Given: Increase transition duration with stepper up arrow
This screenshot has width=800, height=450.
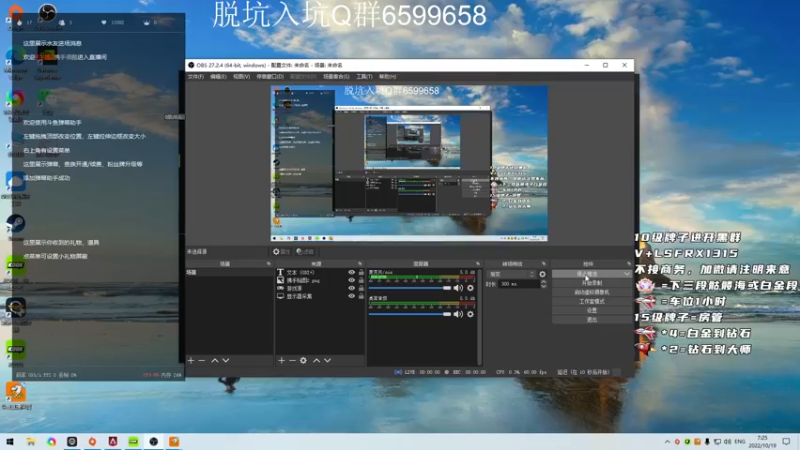Looking at the screenshot, I should (x=543, y=282).
